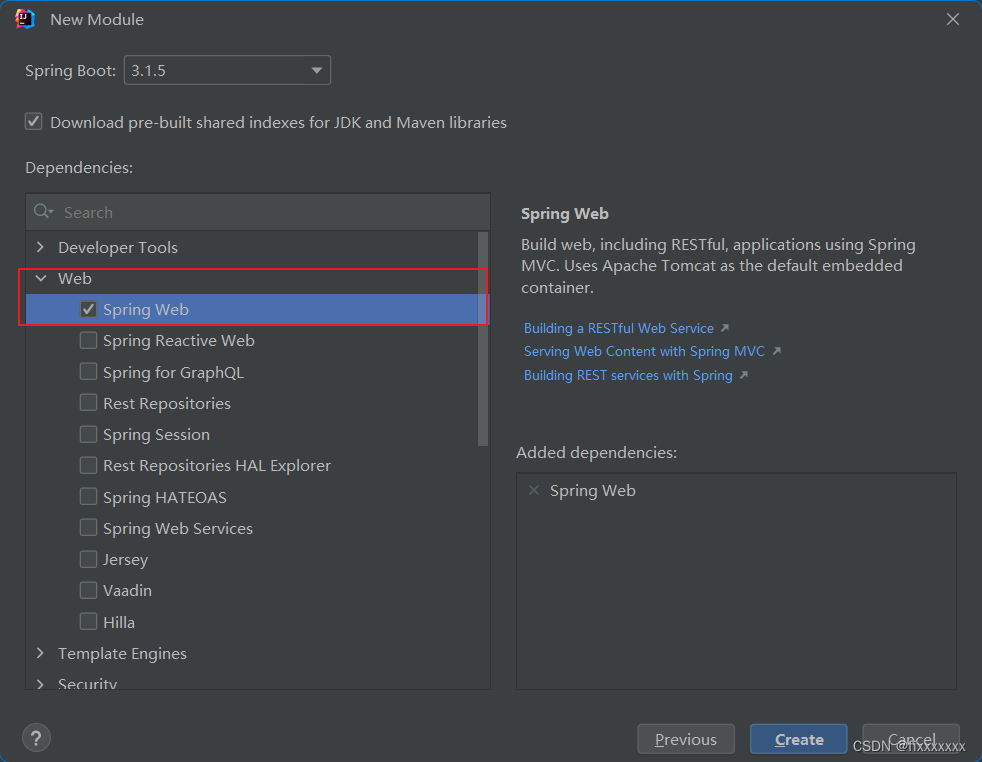982x762 pixels.
Task: Collapse the Web category
Action: [x=41, y=278]
